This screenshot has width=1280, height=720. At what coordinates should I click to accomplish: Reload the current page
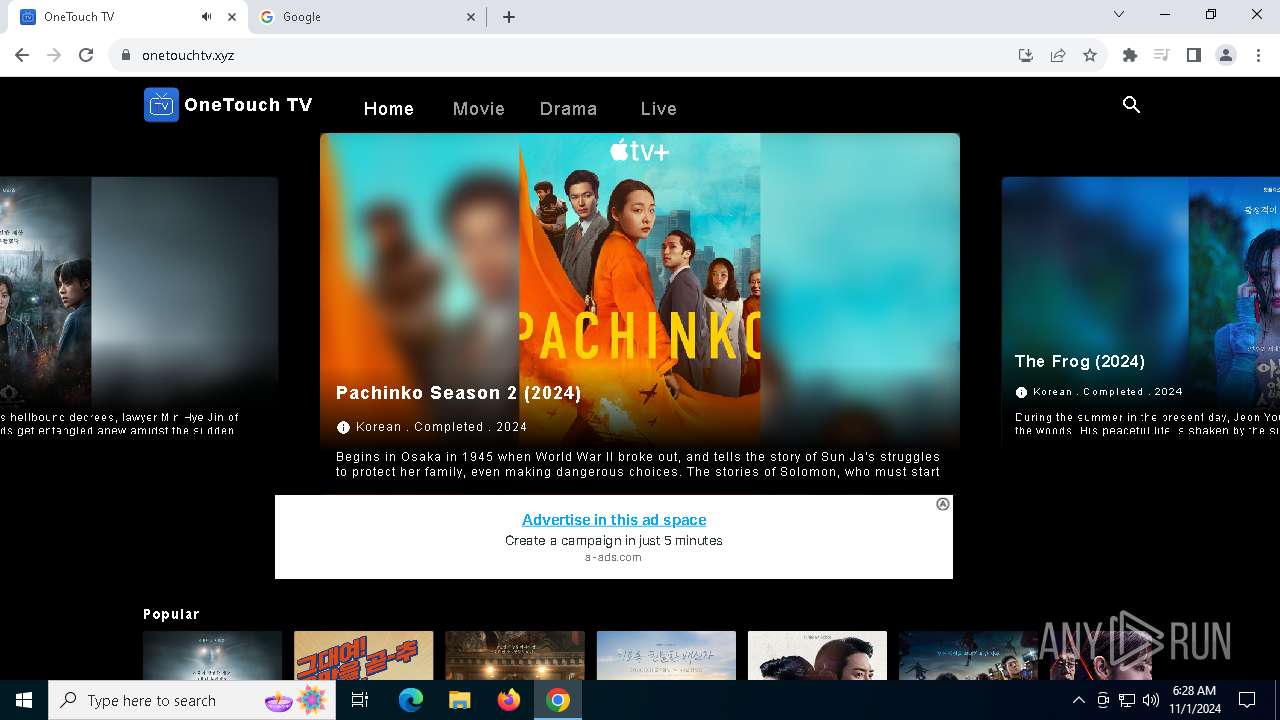86,55
